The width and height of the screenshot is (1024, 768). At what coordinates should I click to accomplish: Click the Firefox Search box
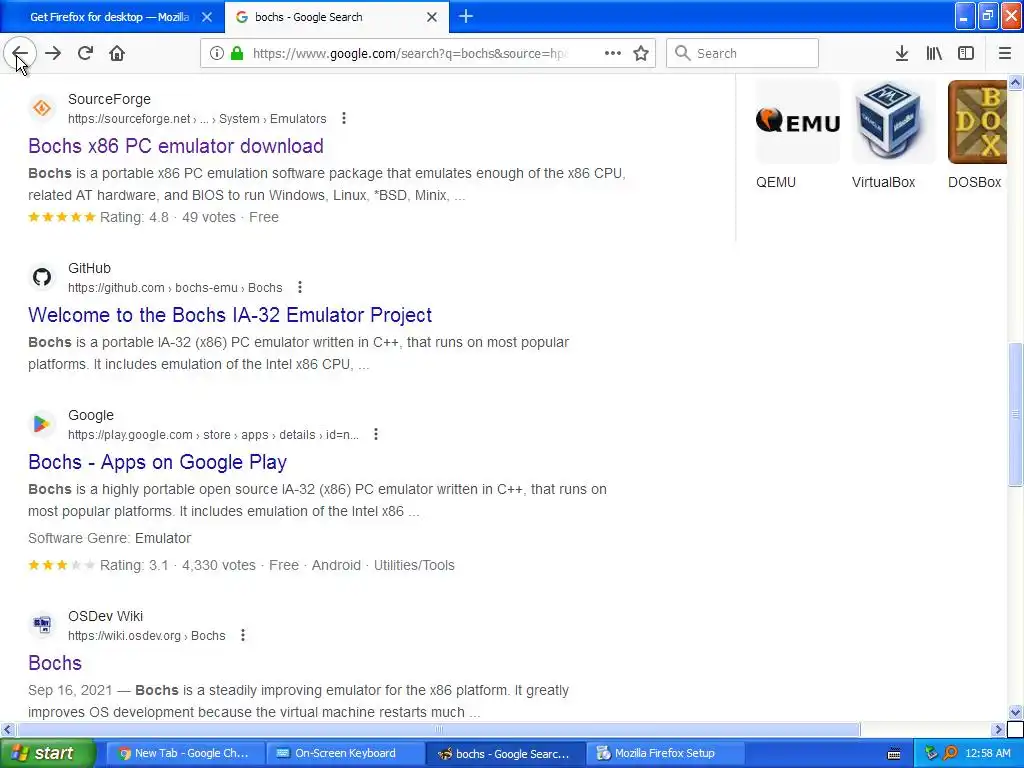coord(742,54)
